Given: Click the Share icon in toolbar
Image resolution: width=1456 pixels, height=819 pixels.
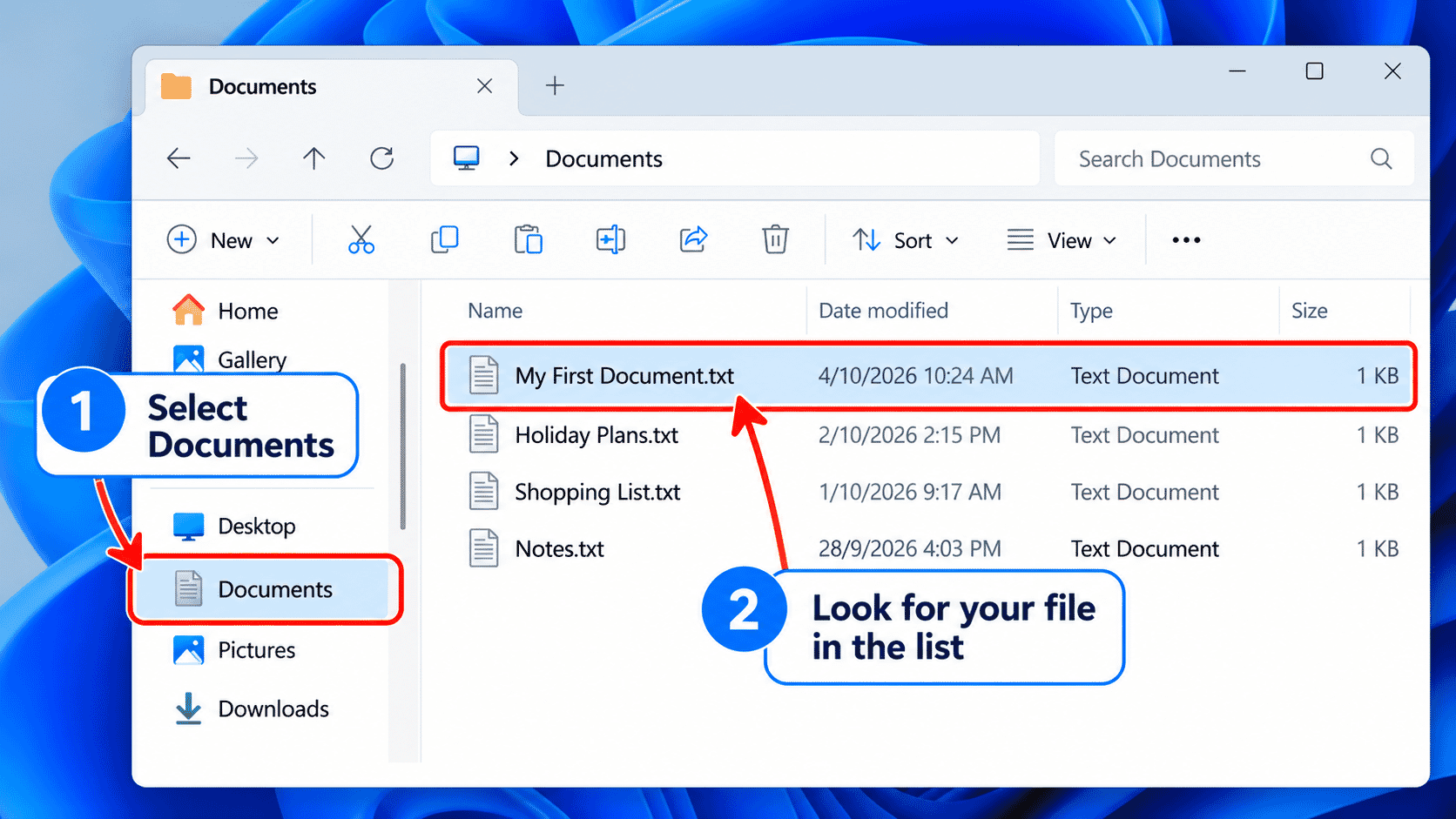Looking at the screenshot, I should [x=693, y=239].
